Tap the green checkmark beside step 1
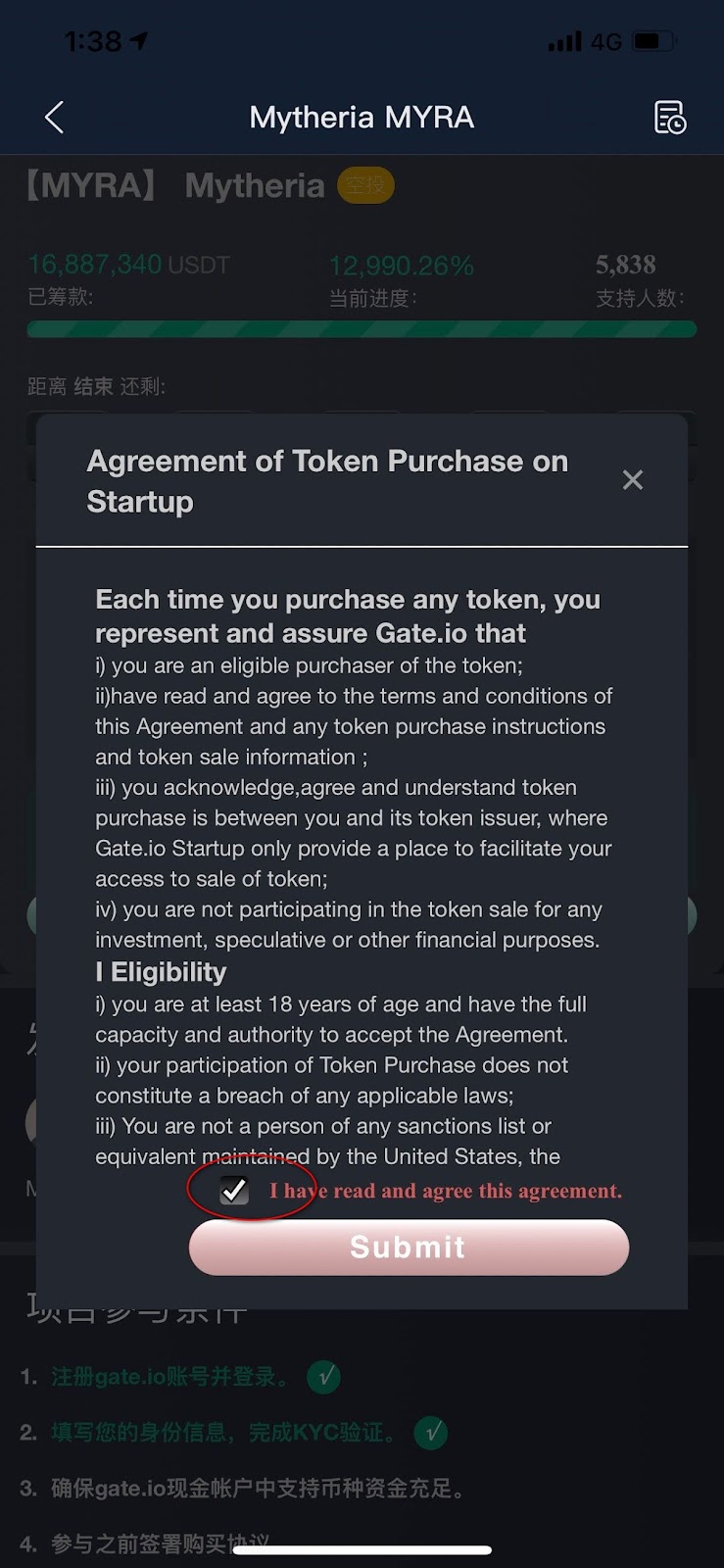The height and width of the screenshot is (1568, 724). [x=324, y=1377]
